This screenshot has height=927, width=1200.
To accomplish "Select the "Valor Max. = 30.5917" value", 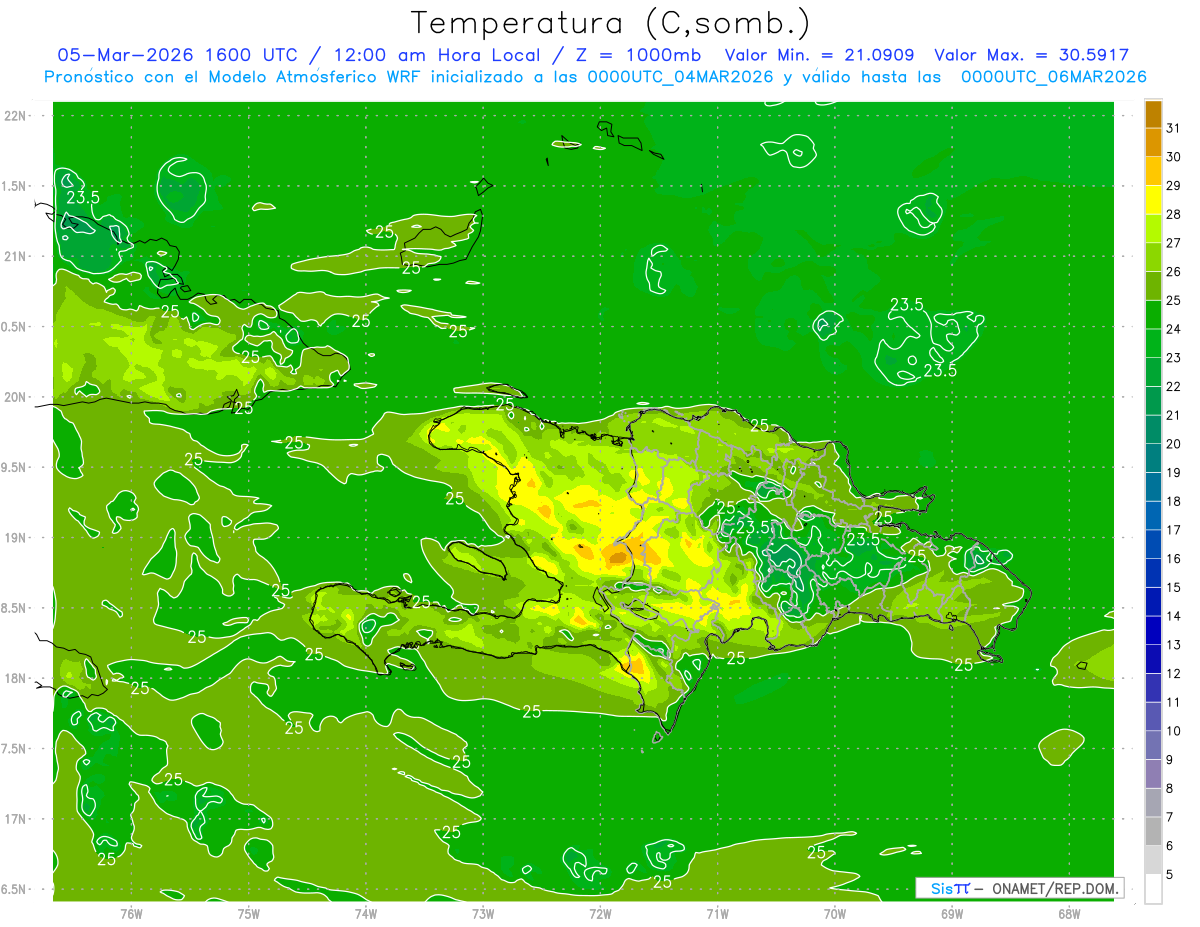I will [x=1032, y=55].
